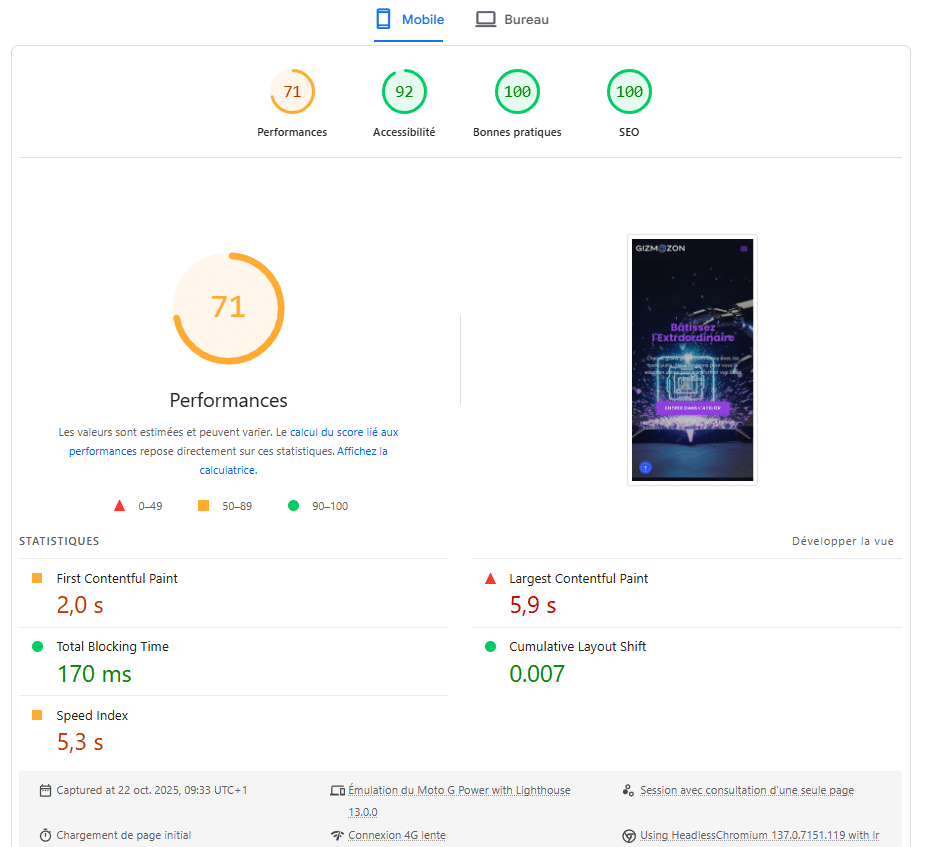
Task: Jump to Bonnes pratiques score gauge
Action: click(517, 93)
